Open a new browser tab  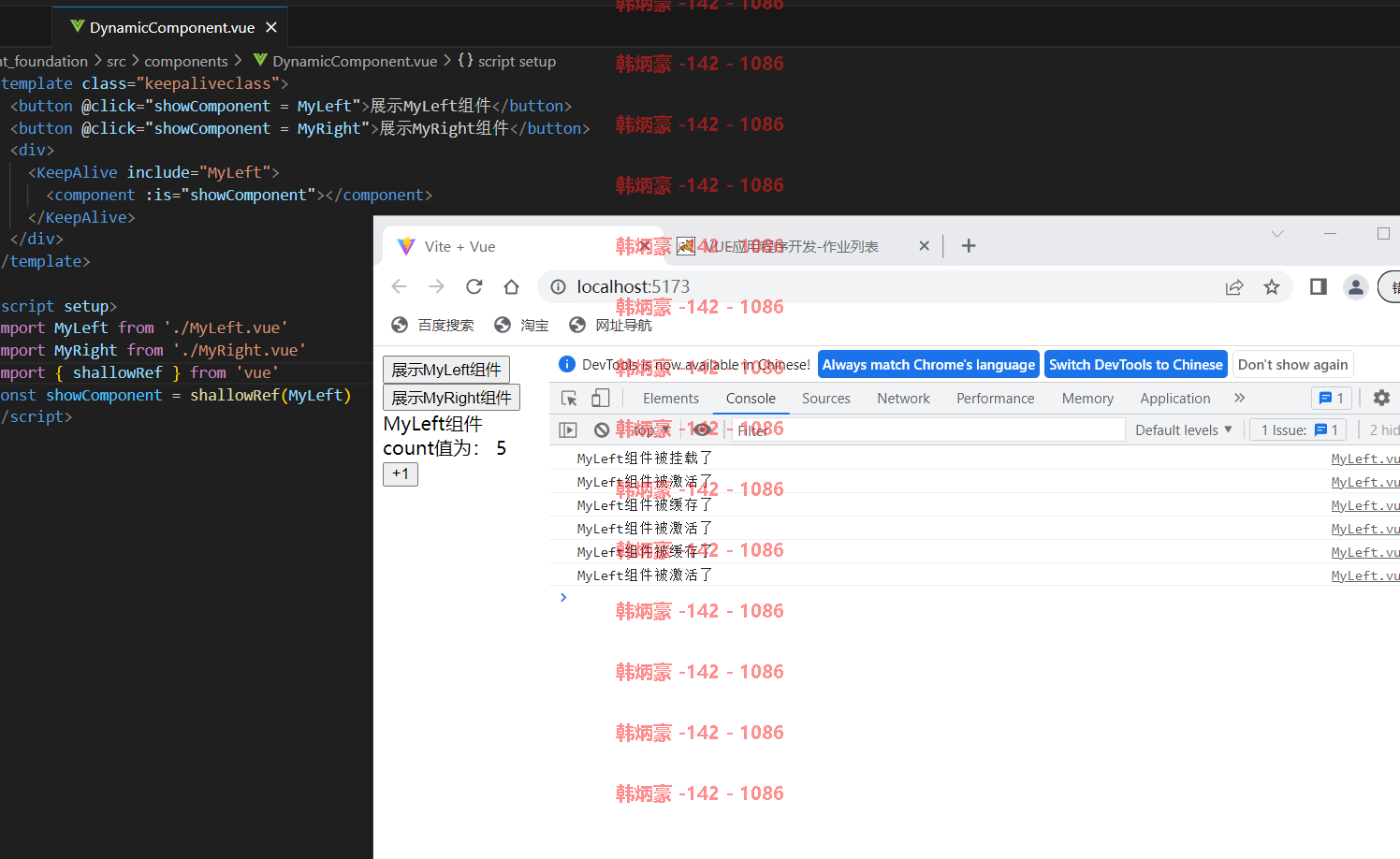[969, 246]
